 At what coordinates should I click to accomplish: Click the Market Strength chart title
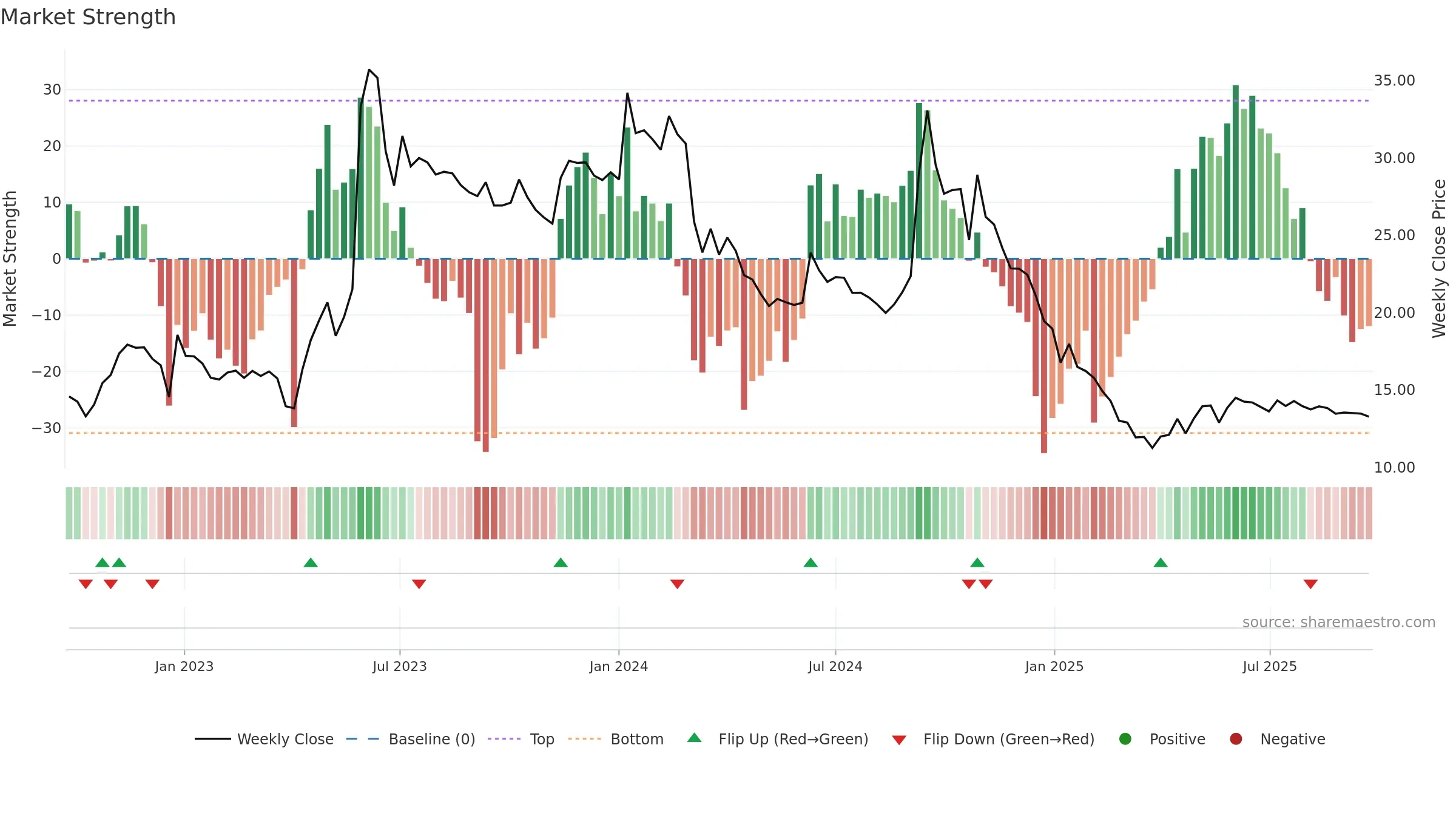pos(88,17)
